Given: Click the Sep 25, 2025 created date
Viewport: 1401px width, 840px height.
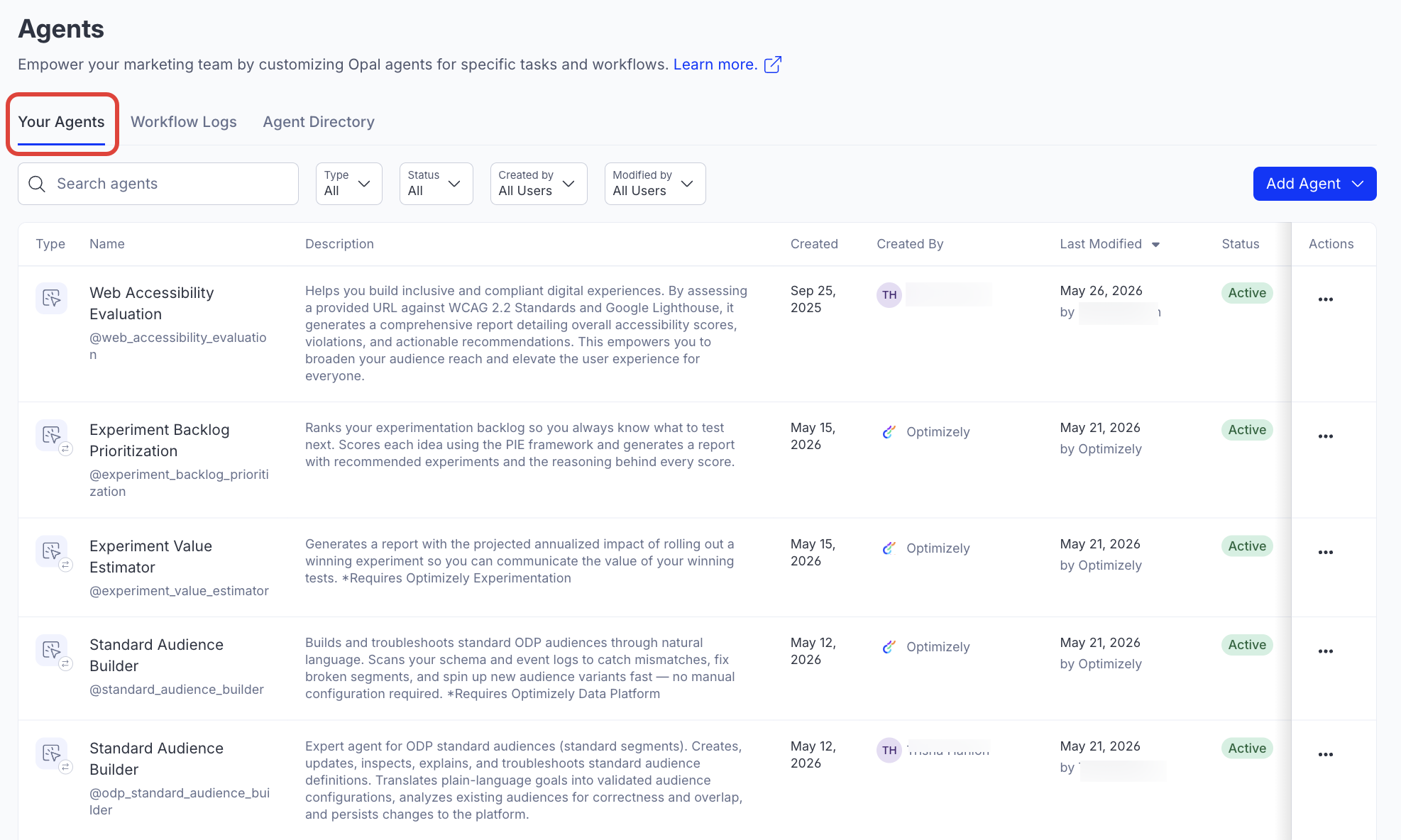Looking at the screenshot, I should 813,299.
